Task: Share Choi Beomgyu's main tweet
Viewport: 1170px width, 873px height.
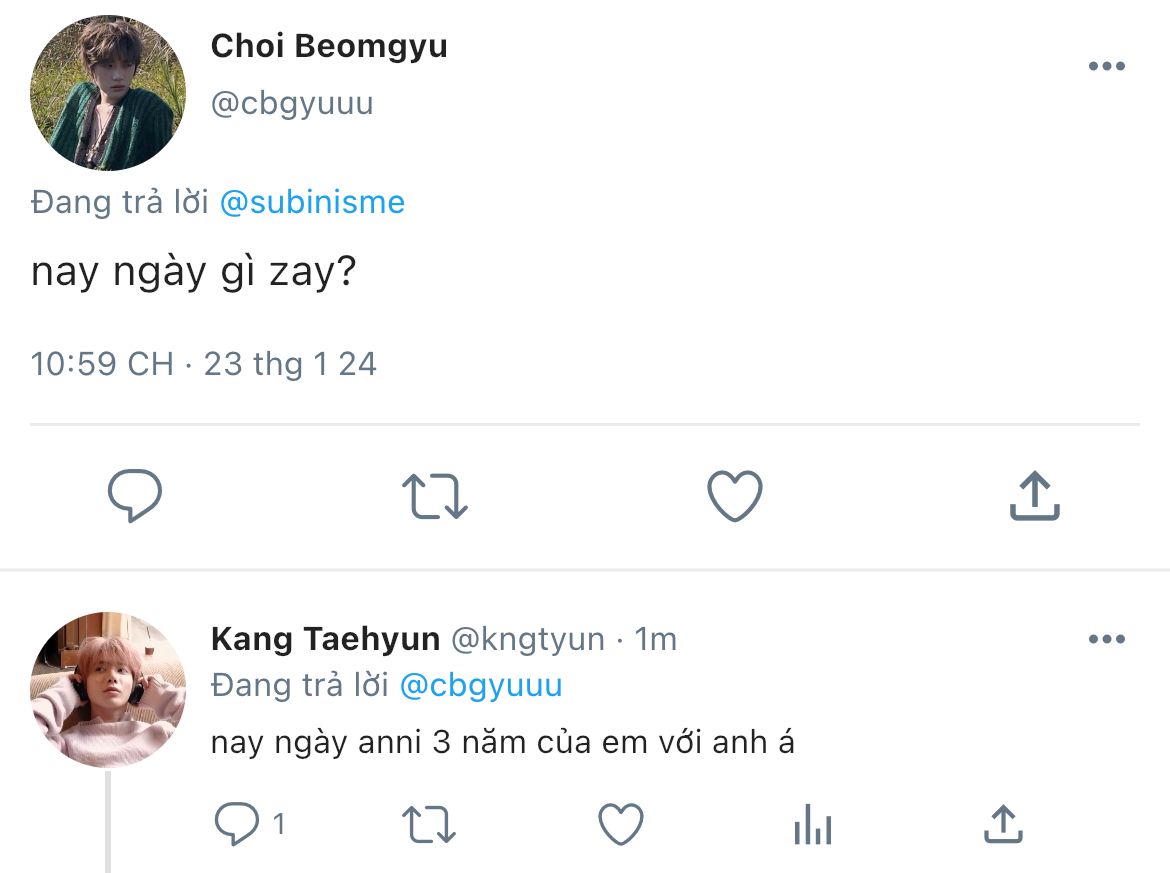Action: [x=1034, y=496]
